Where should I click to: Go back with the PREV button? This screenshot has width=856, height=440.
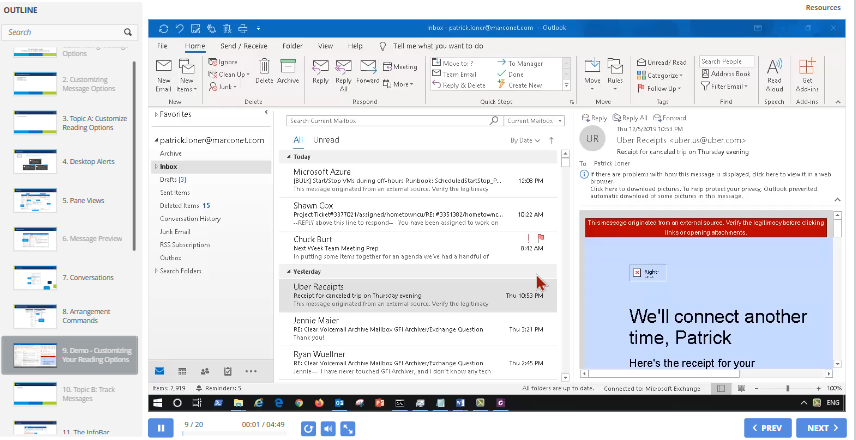[x=769, y=428]
